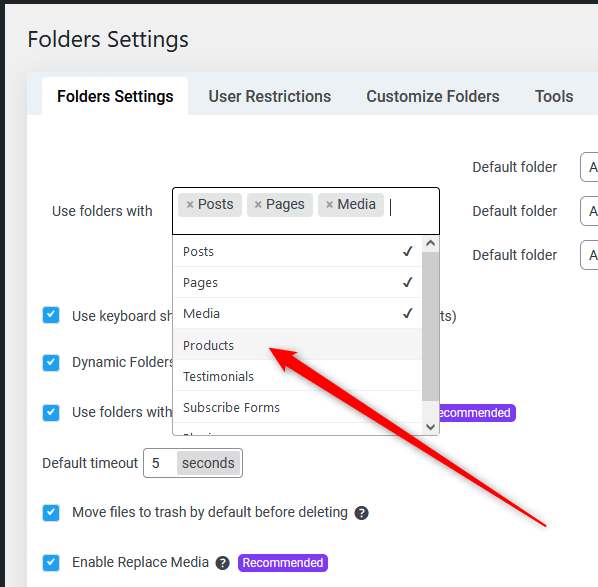Open help icon beside Enable Replace Media
598x587 pixels.
222,563
